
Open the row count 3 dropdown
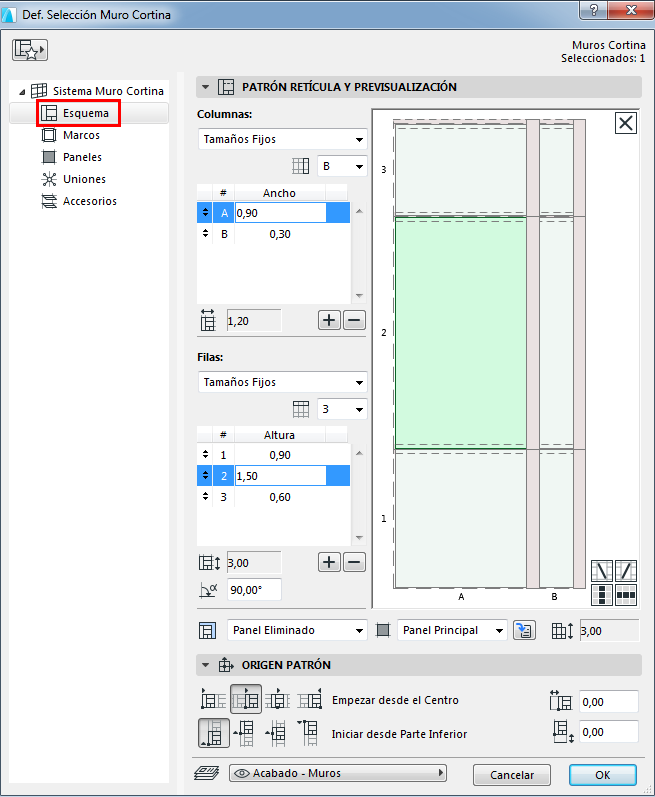pos(342,409)
